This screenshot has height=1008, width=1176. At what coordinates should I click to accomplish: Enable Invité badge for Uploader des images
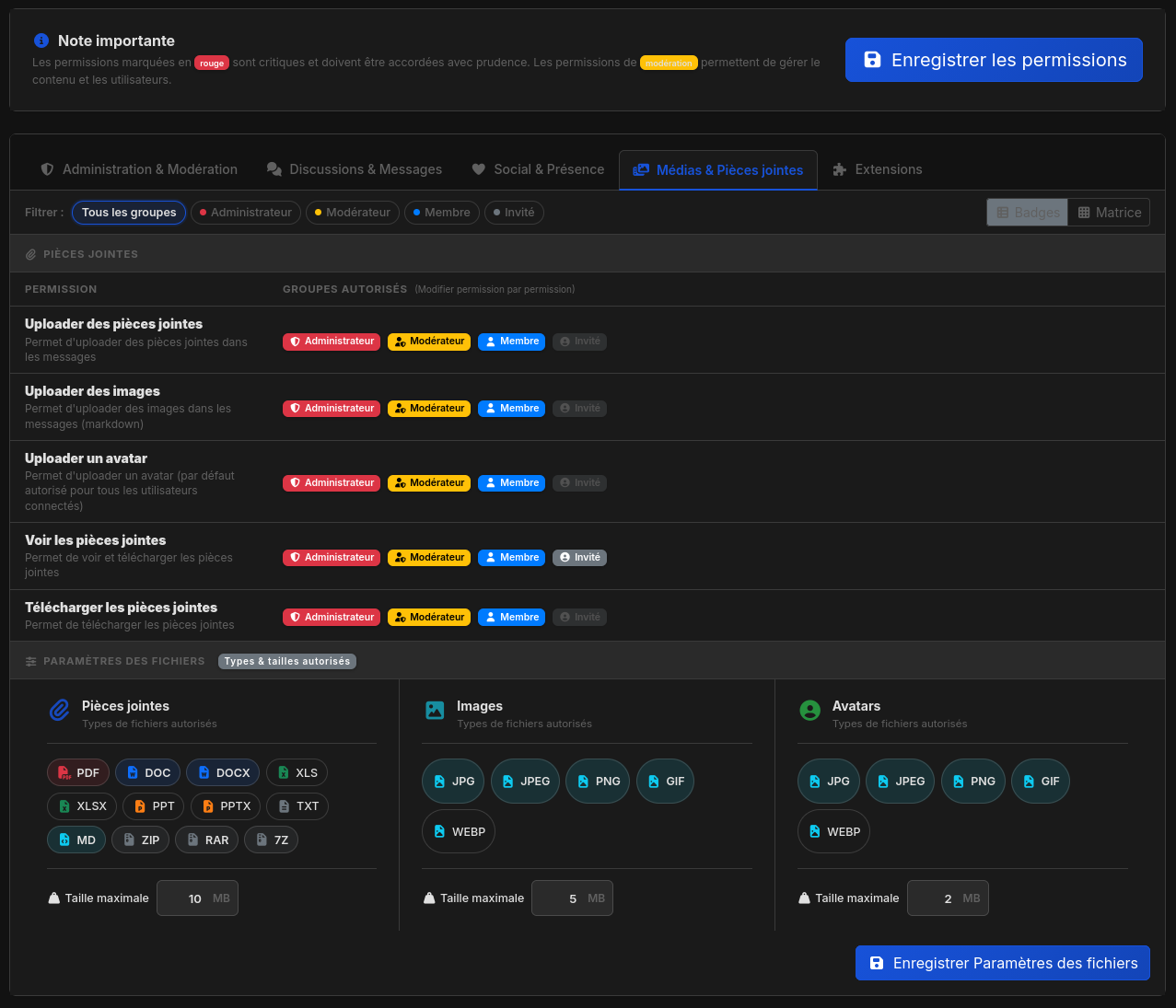pyautogui.click(x=579, y=409)
